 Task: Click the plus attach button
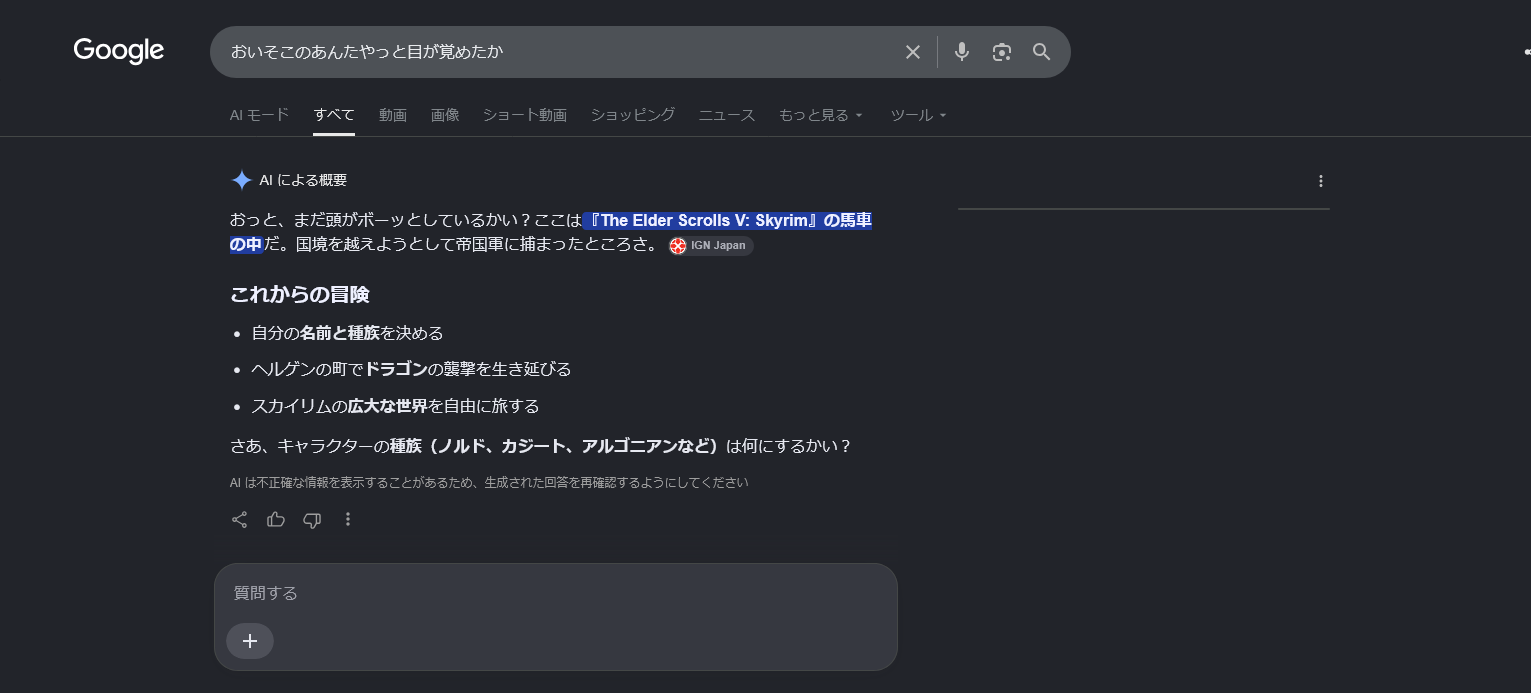250,641
